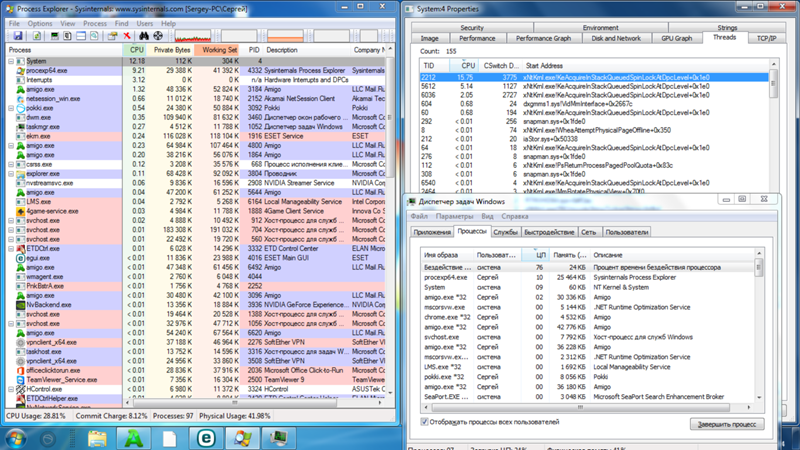Click the procexp64.exe process icon
This screenshot has width=800, height=450.
pos(20,70)
